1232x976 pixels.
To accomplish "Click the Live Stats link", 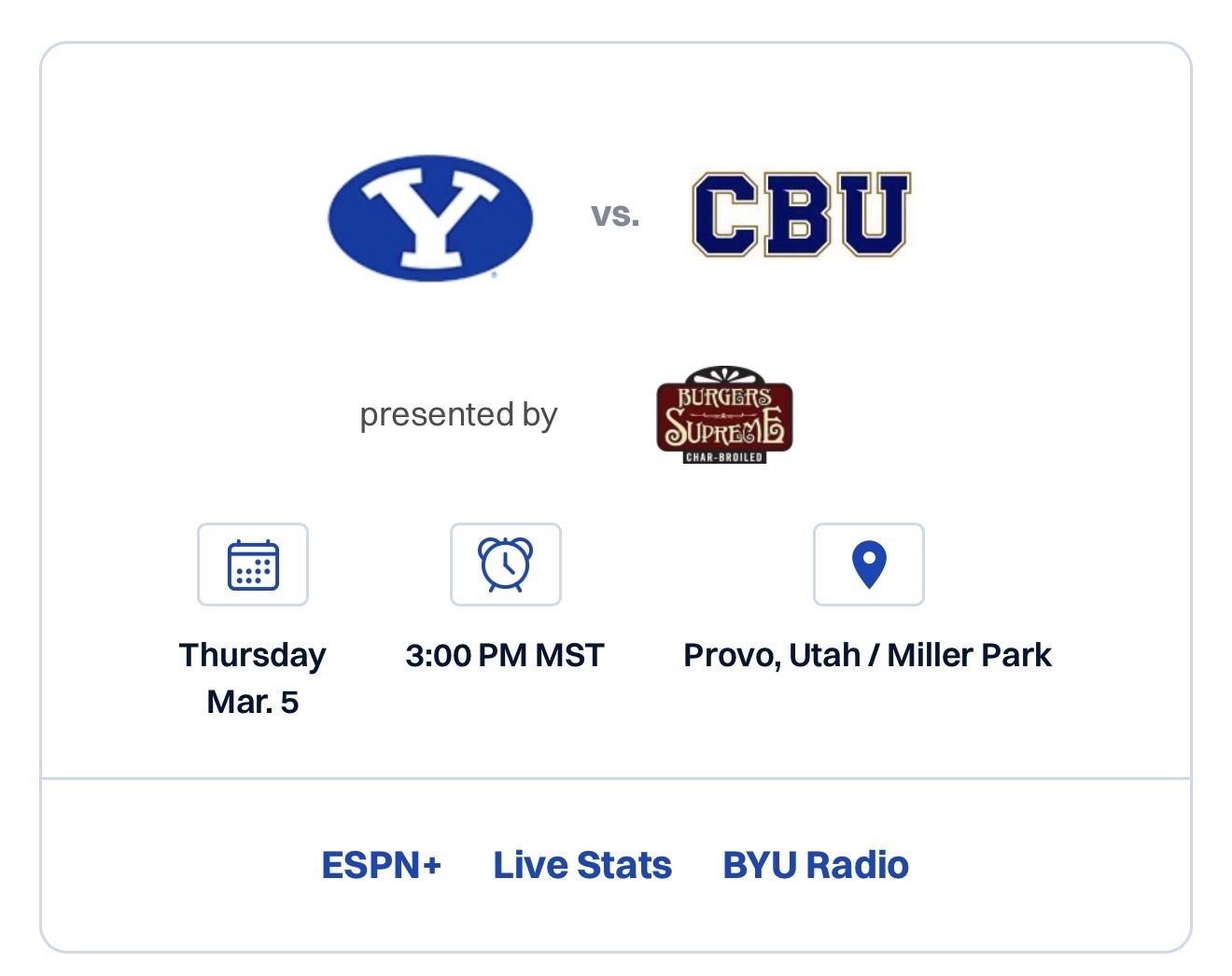I will [x=581, y=864].
